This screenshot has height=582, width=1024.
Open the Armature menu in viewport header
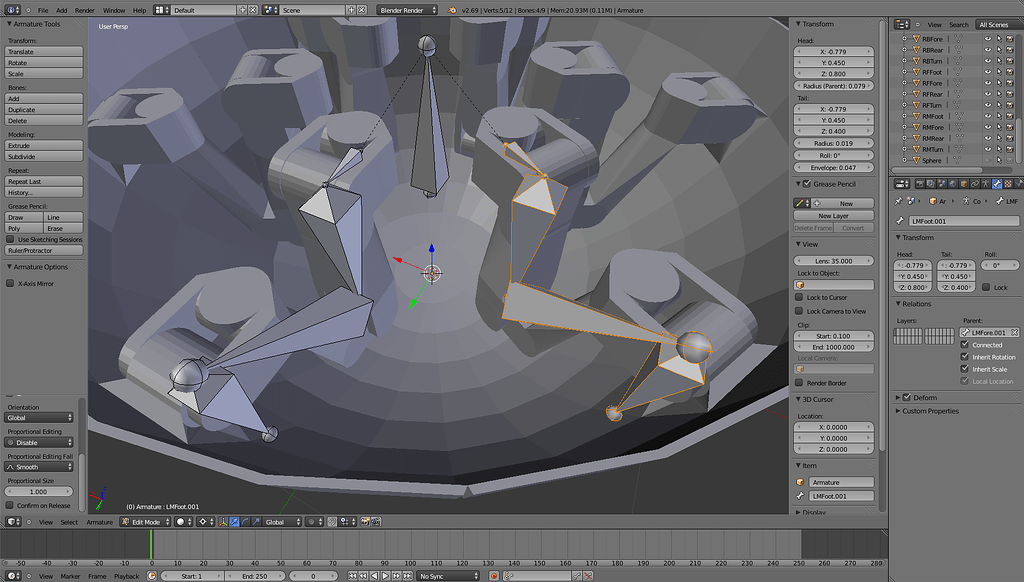99,522
